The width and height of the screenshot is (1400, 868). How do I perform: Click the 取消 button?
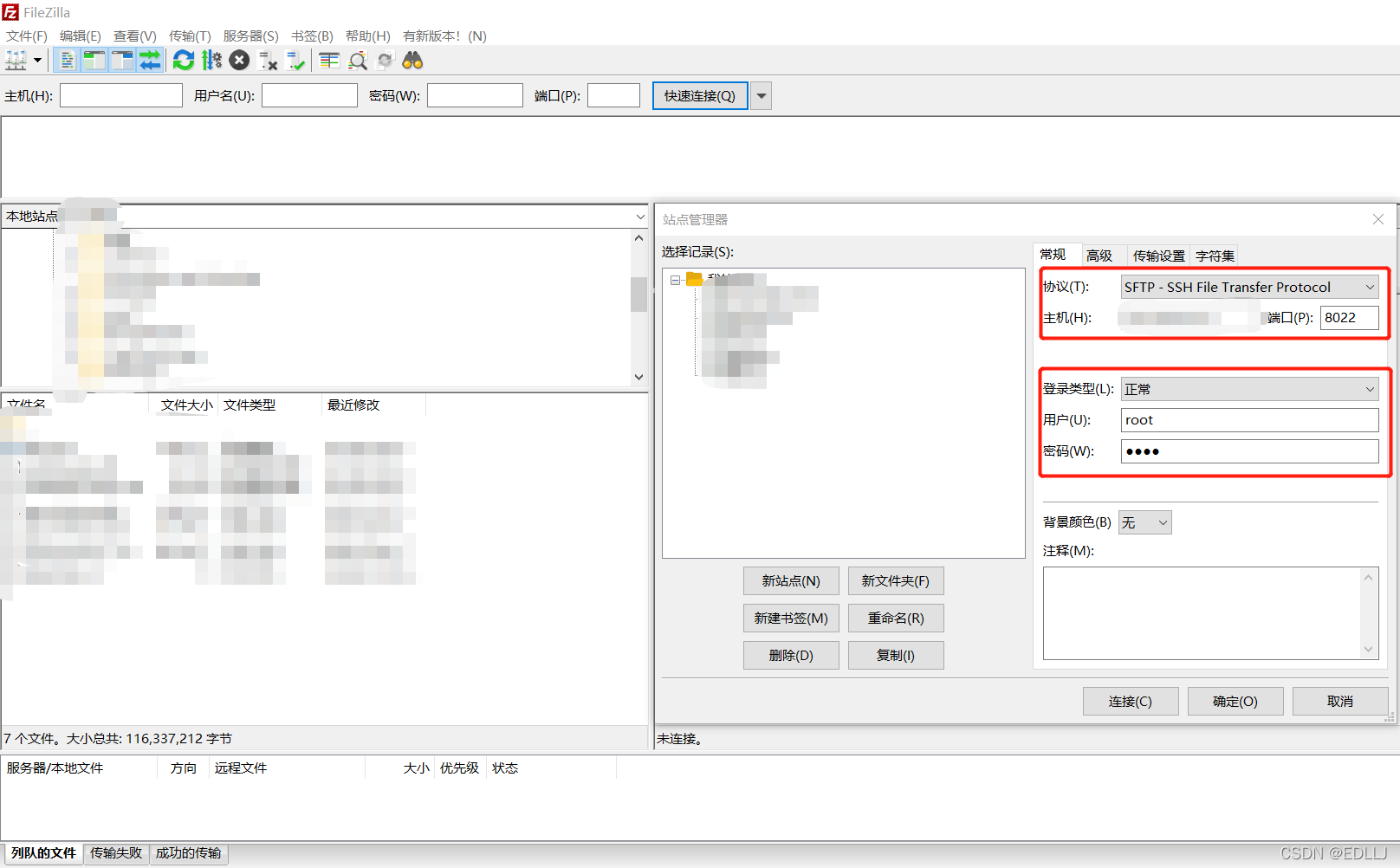pos(1340,702)
